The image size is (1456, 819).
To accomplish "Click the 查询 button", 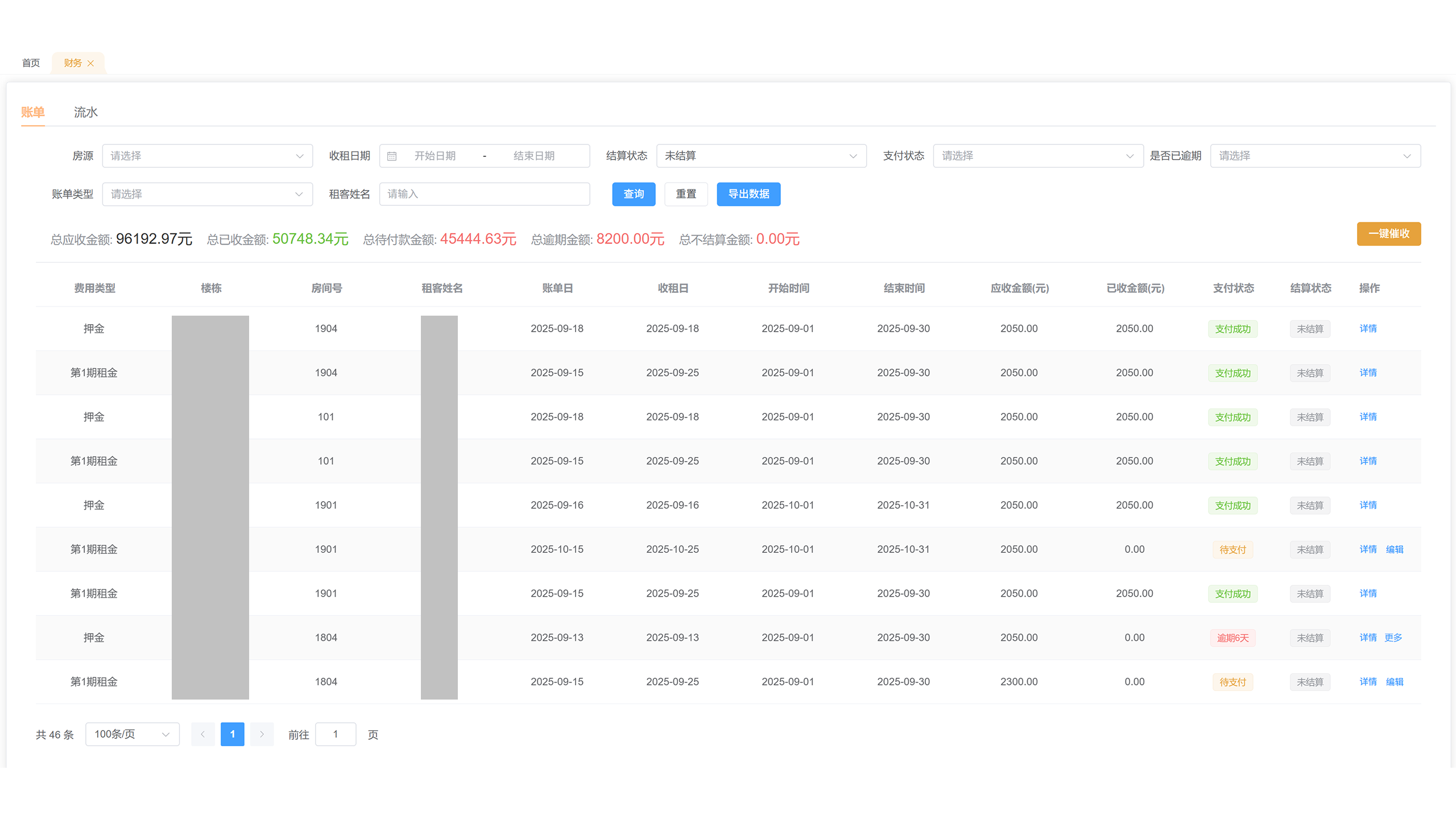I will 634,194.
